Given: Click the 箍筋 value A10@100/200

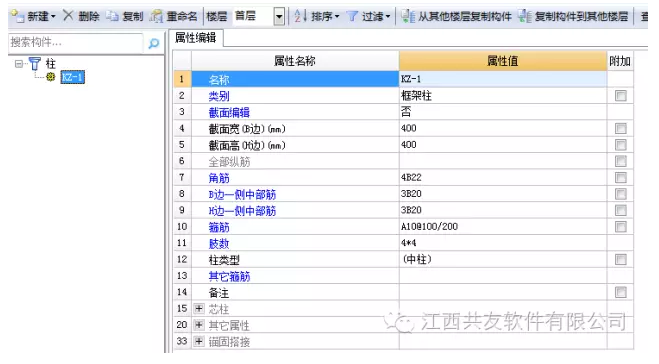Looking at the screenshot, I should point(503,227).
